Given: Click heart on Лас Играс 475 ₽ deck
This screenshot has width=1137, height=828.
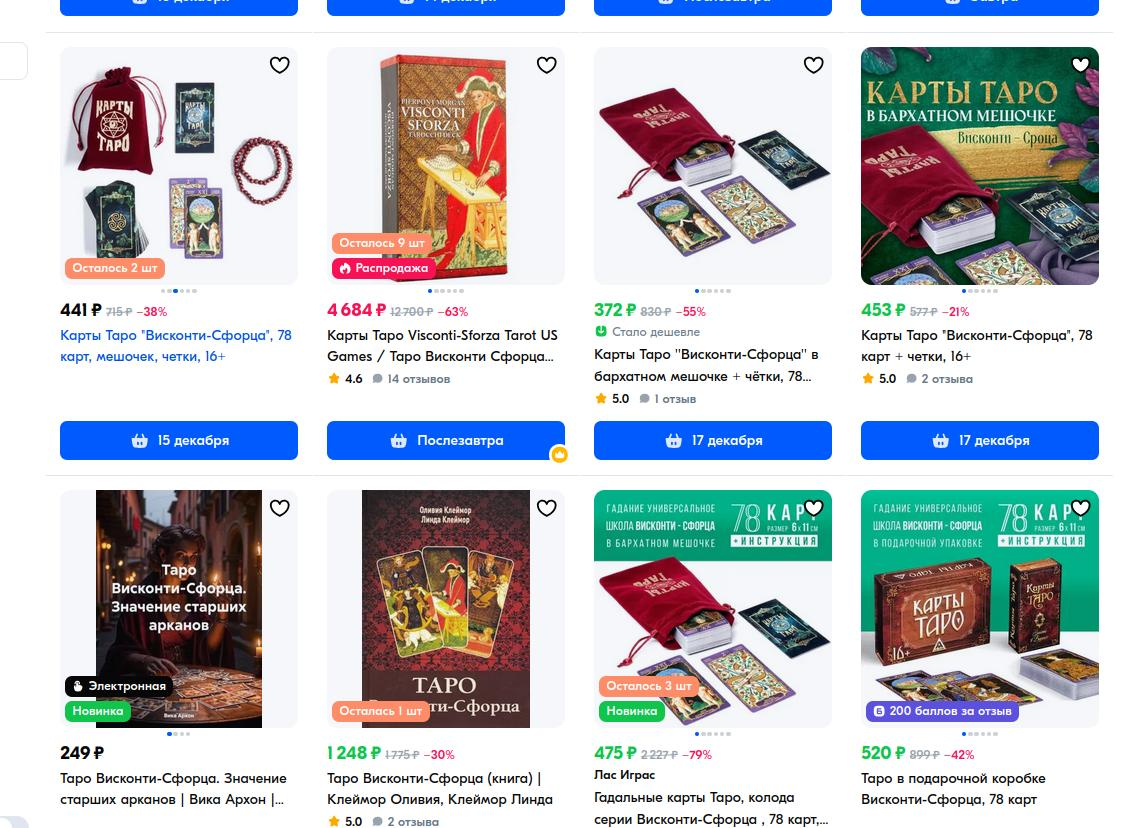Looking at the screenshot, I should [x=813, y=508].
